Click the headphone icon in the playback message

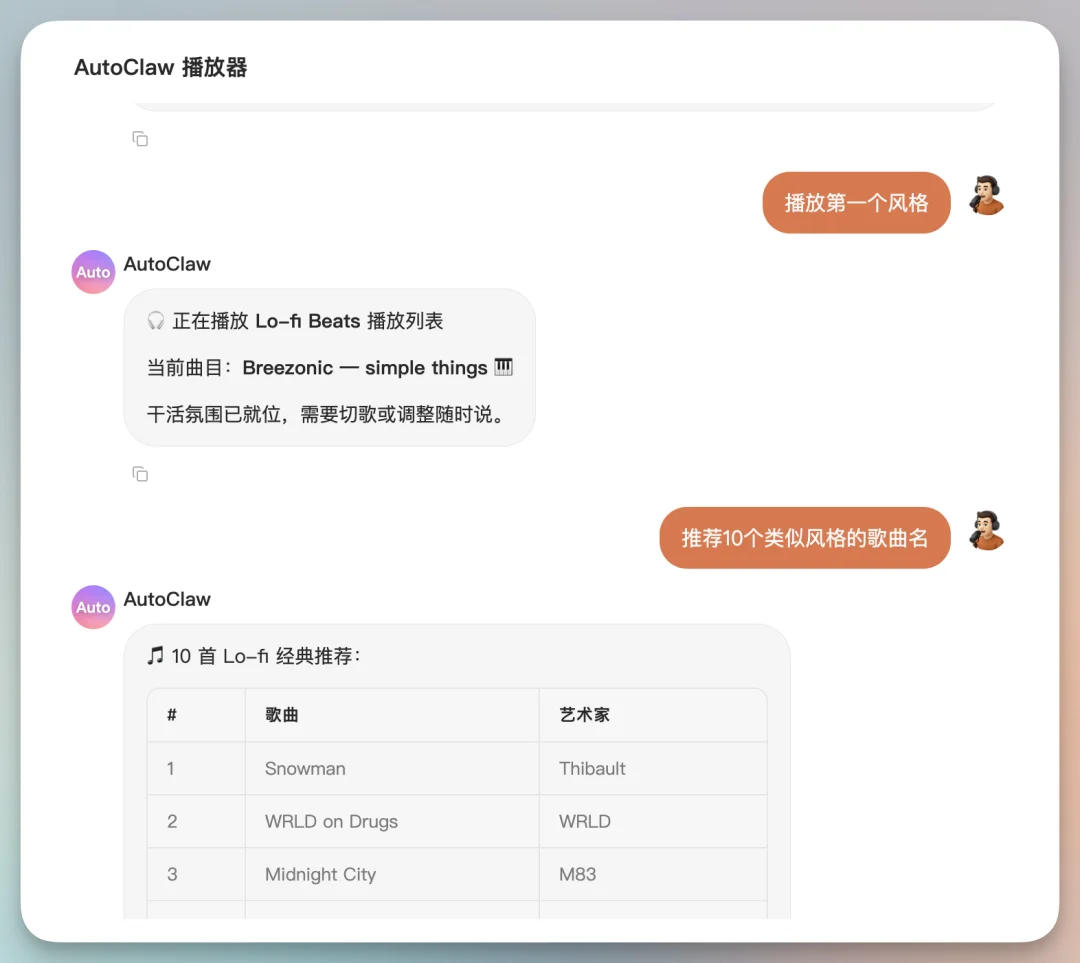click(154, 321)
